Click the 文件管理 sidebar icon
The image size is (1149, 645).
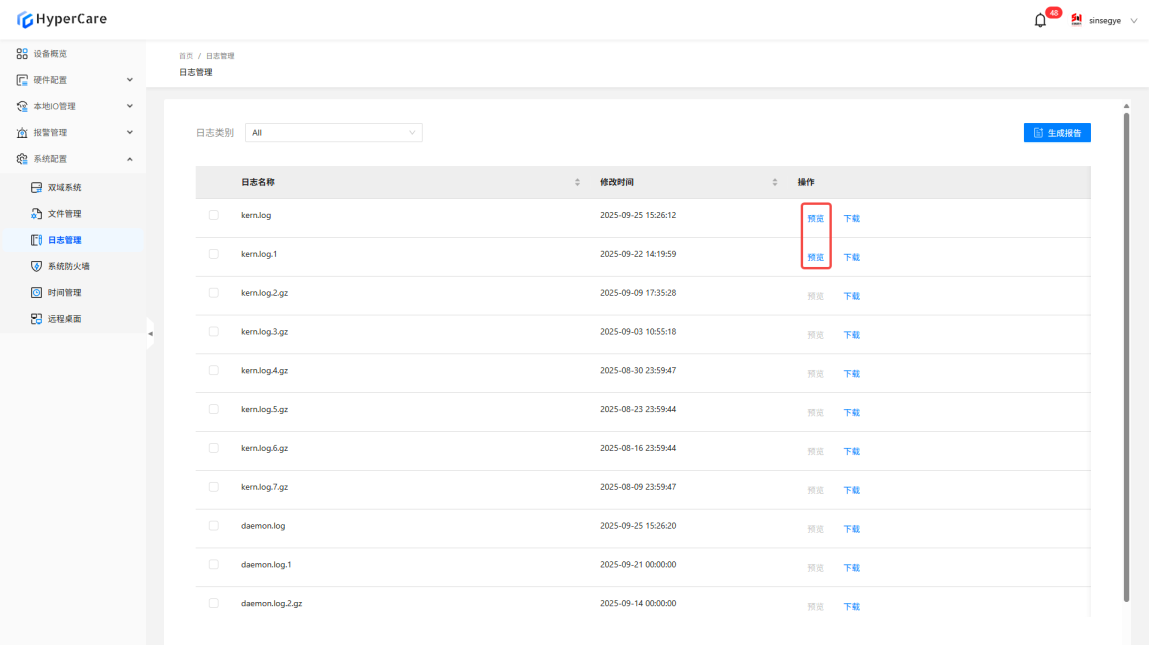(x=36, y=214)
